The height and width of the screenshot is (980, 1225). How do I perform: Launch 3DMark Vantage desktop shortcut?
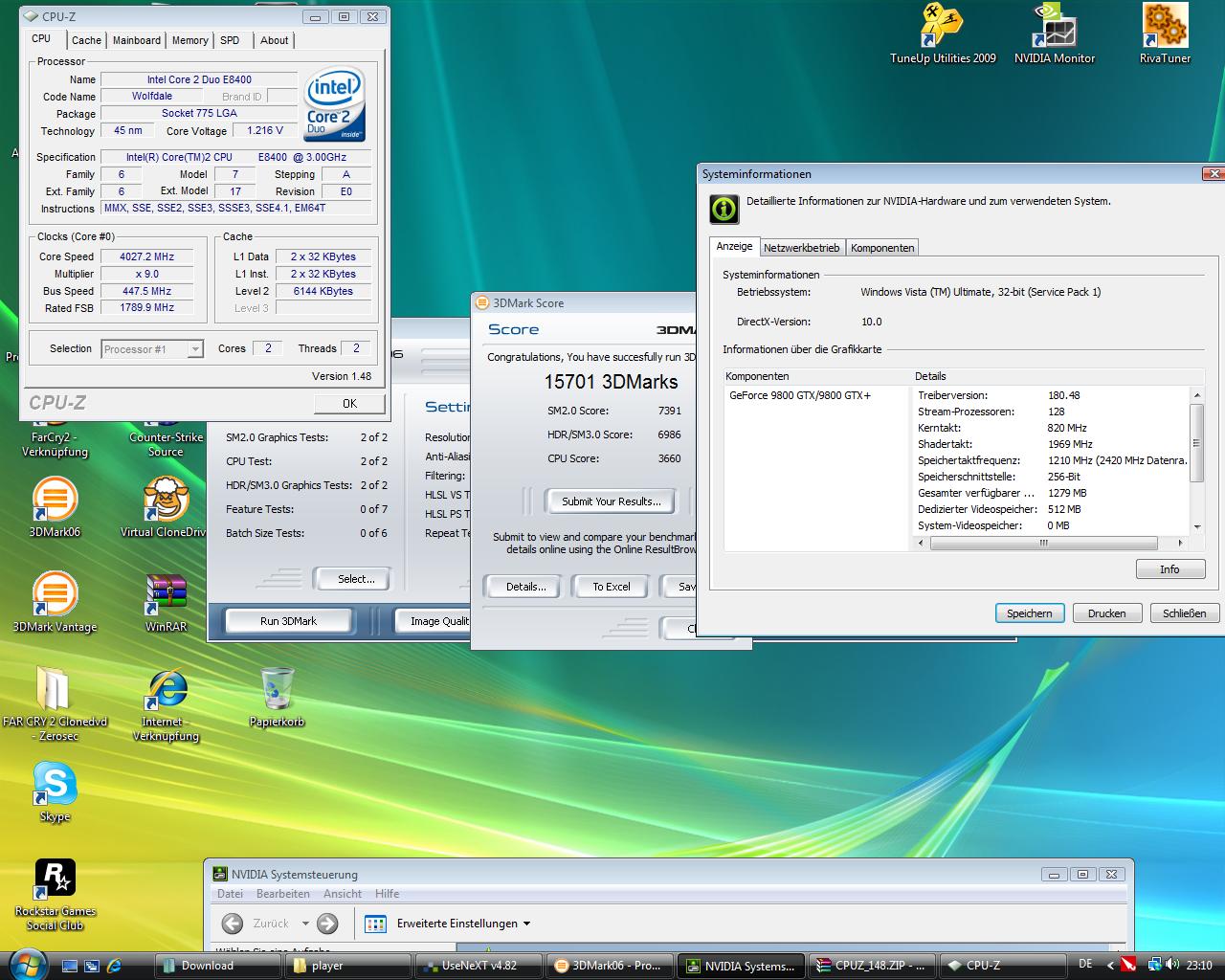55,603
